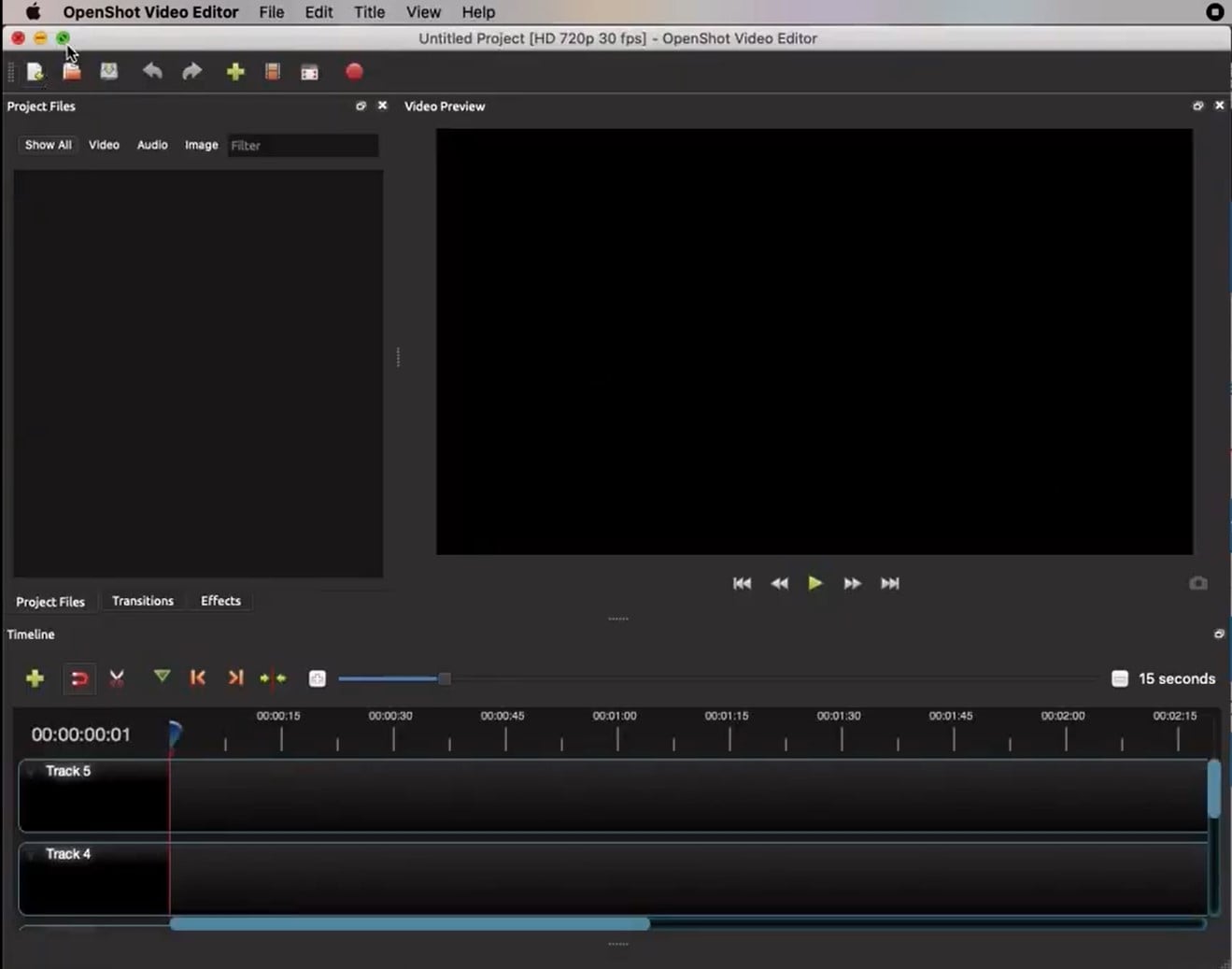
Task: Click the timeline's vertical scrollbar handle
Action: coord(1213,790)
